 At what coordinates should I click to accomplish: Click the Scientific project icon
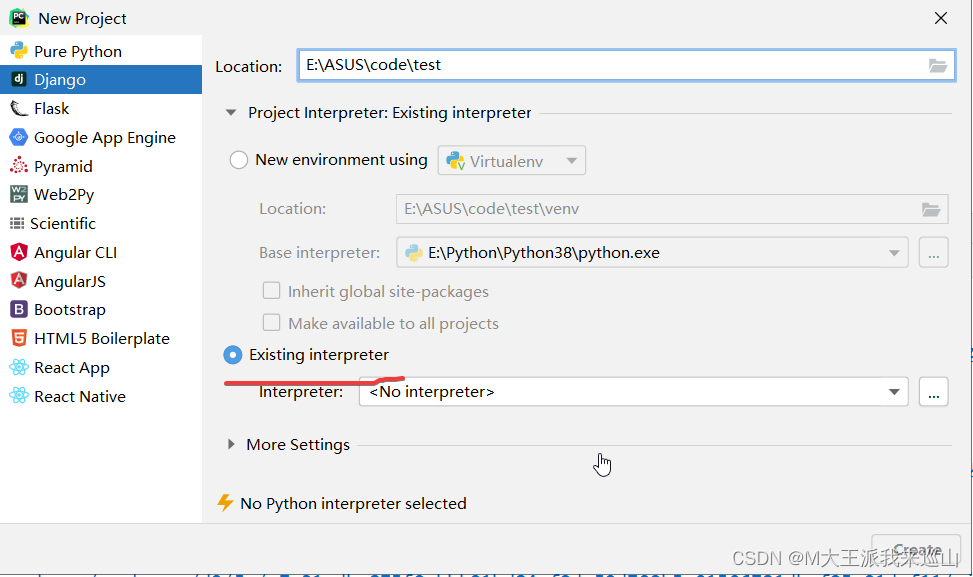(x=17, y=223)
